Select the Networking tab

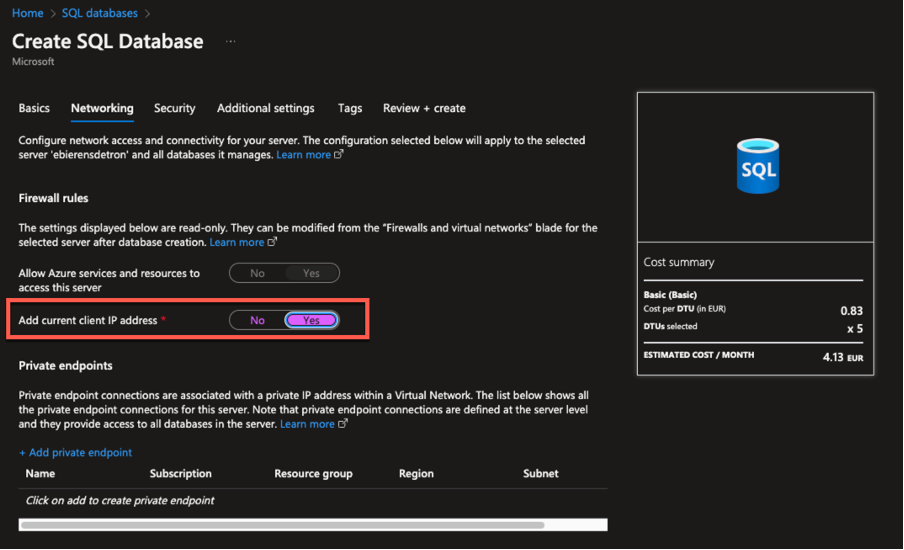pyautogui.click(x=102, y=108)
